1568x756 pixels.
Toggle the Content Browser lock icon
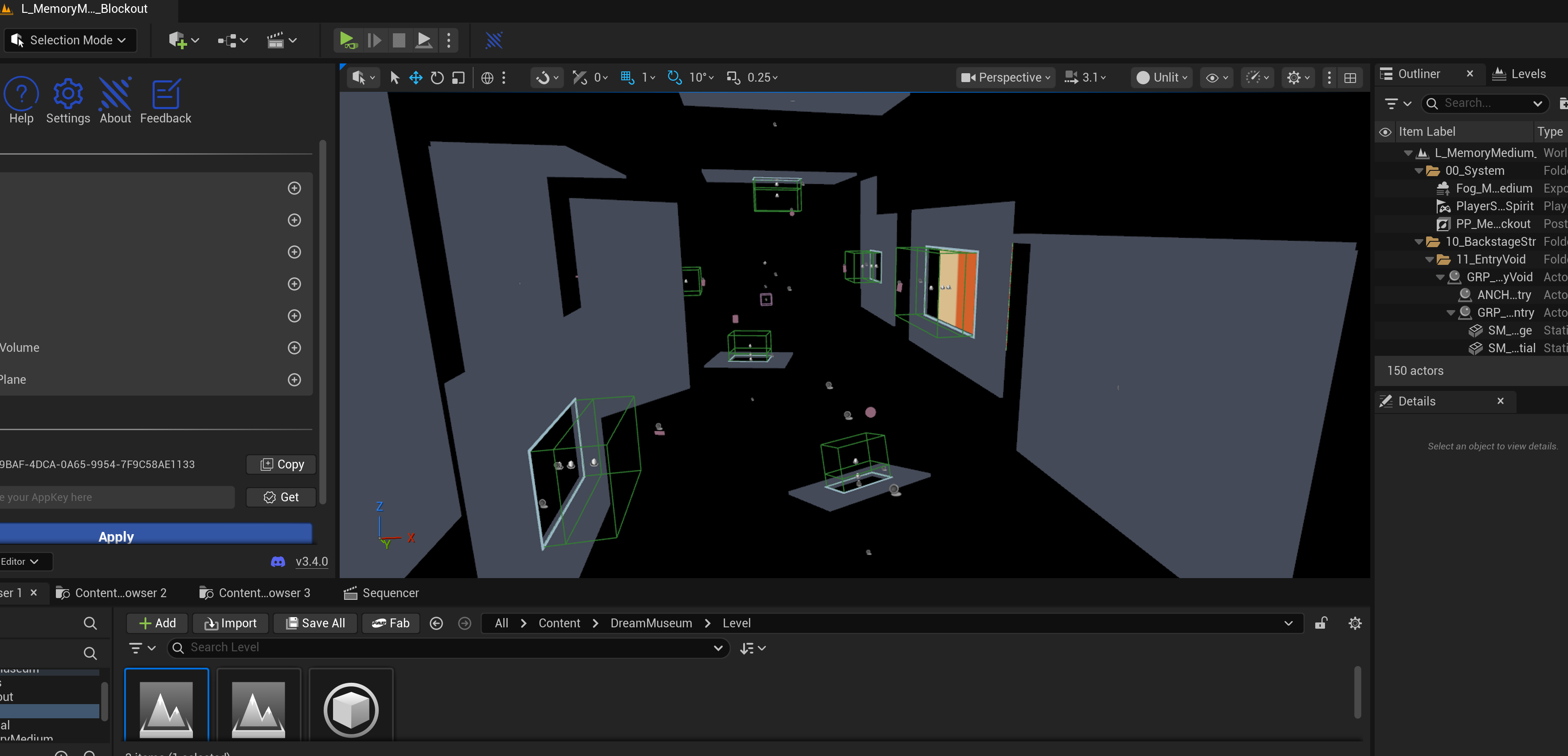point(1321,622)
